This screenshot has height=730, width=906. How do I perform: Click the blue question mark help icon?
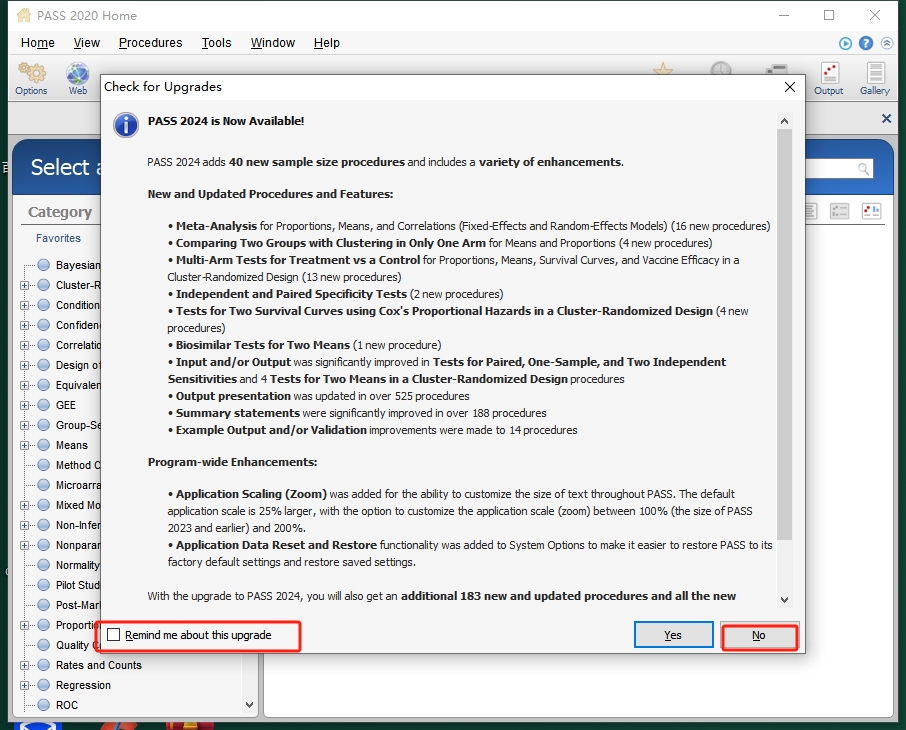866,43
